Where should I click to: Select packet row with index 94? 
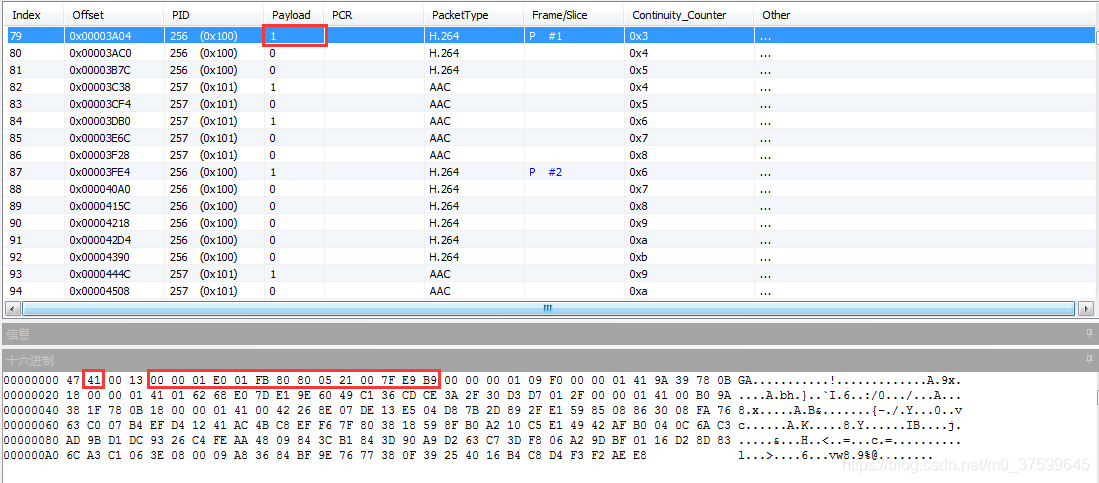[x=551, y=291]
